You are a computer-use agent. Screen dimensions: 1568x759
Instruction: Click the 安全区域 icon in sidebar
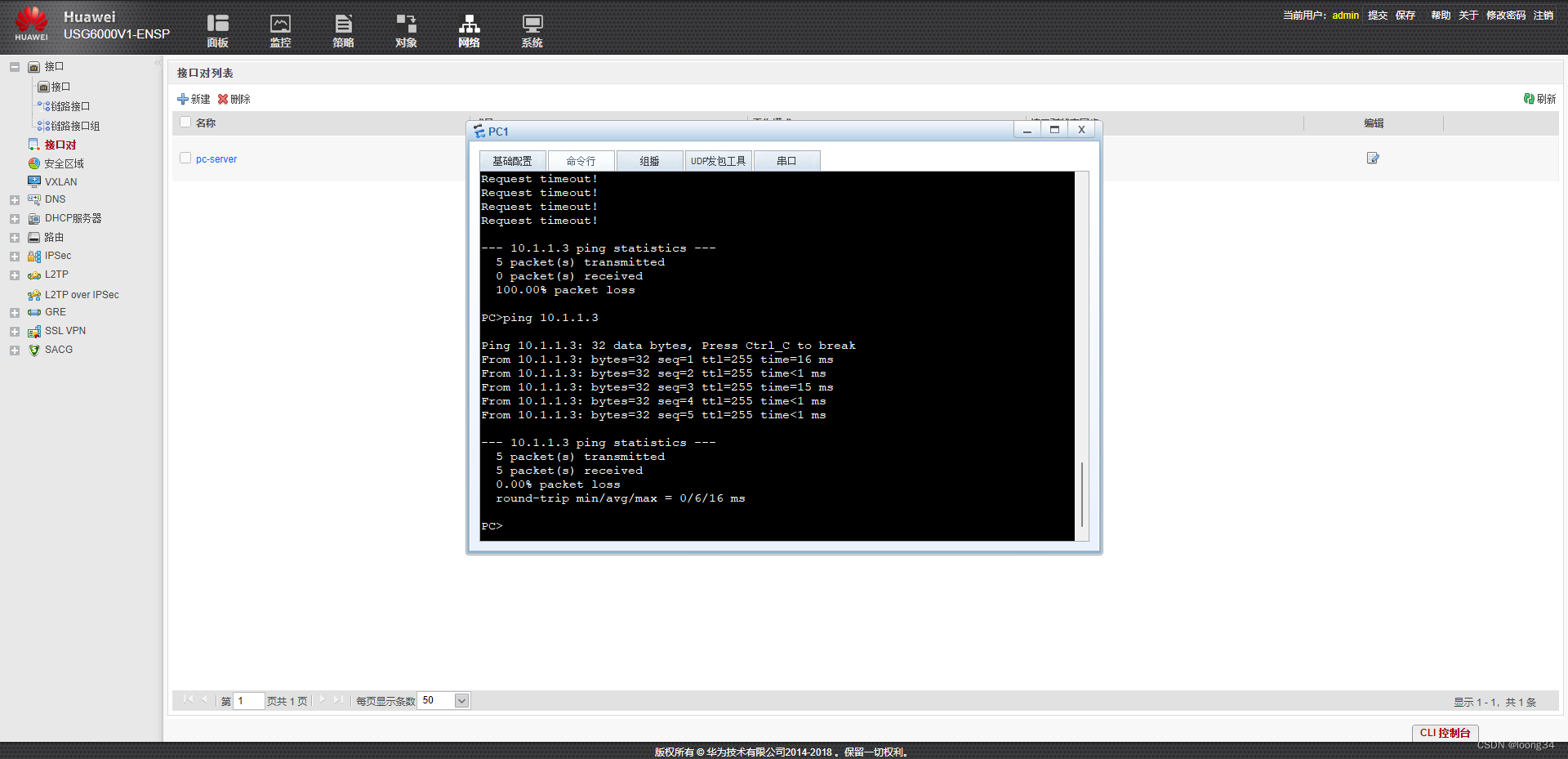(34, 163)
